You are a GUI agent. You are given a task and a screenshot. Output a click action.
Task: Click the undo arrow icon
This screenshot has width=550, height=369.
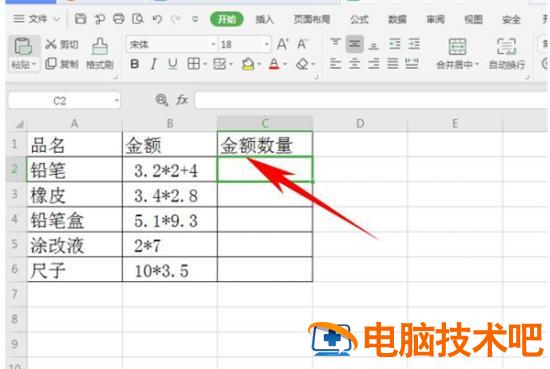pyautogui.click(x=157, y=19)
